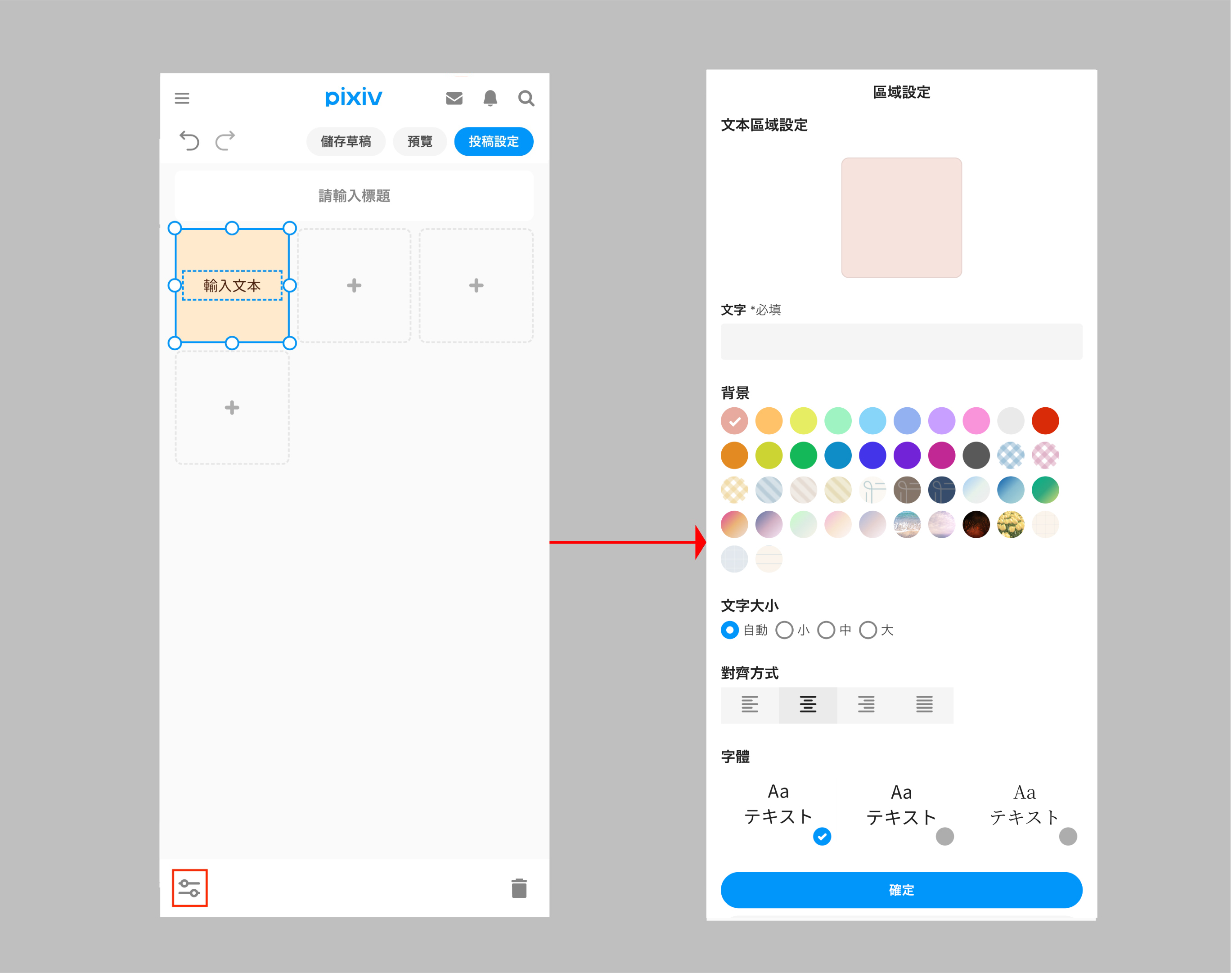Viewport: 1232px width, 973px height.
Task: Open notifications bell
Action: pos(490,98)
